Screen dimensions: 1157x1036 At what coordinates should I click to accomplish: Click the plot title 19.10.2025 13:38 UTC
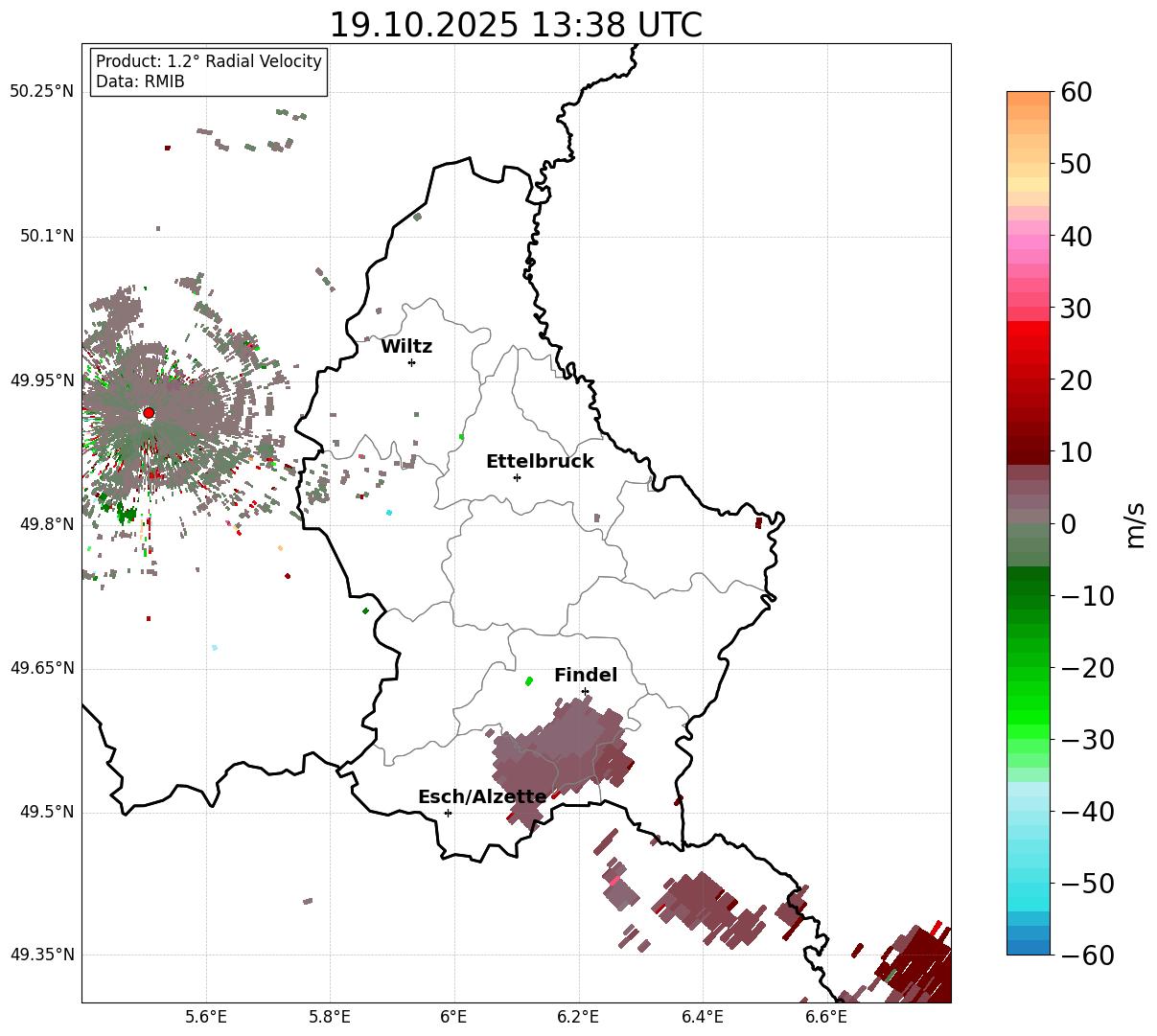(x=516, y=25)
